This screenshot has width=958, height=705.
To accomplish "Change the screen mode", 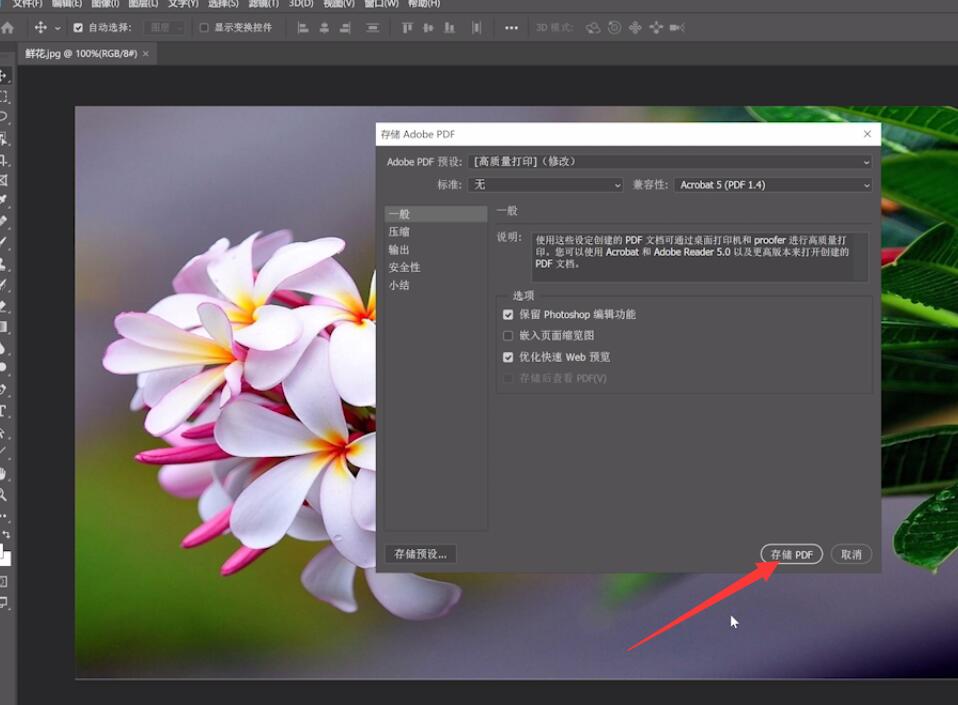I will click(4, 603).
